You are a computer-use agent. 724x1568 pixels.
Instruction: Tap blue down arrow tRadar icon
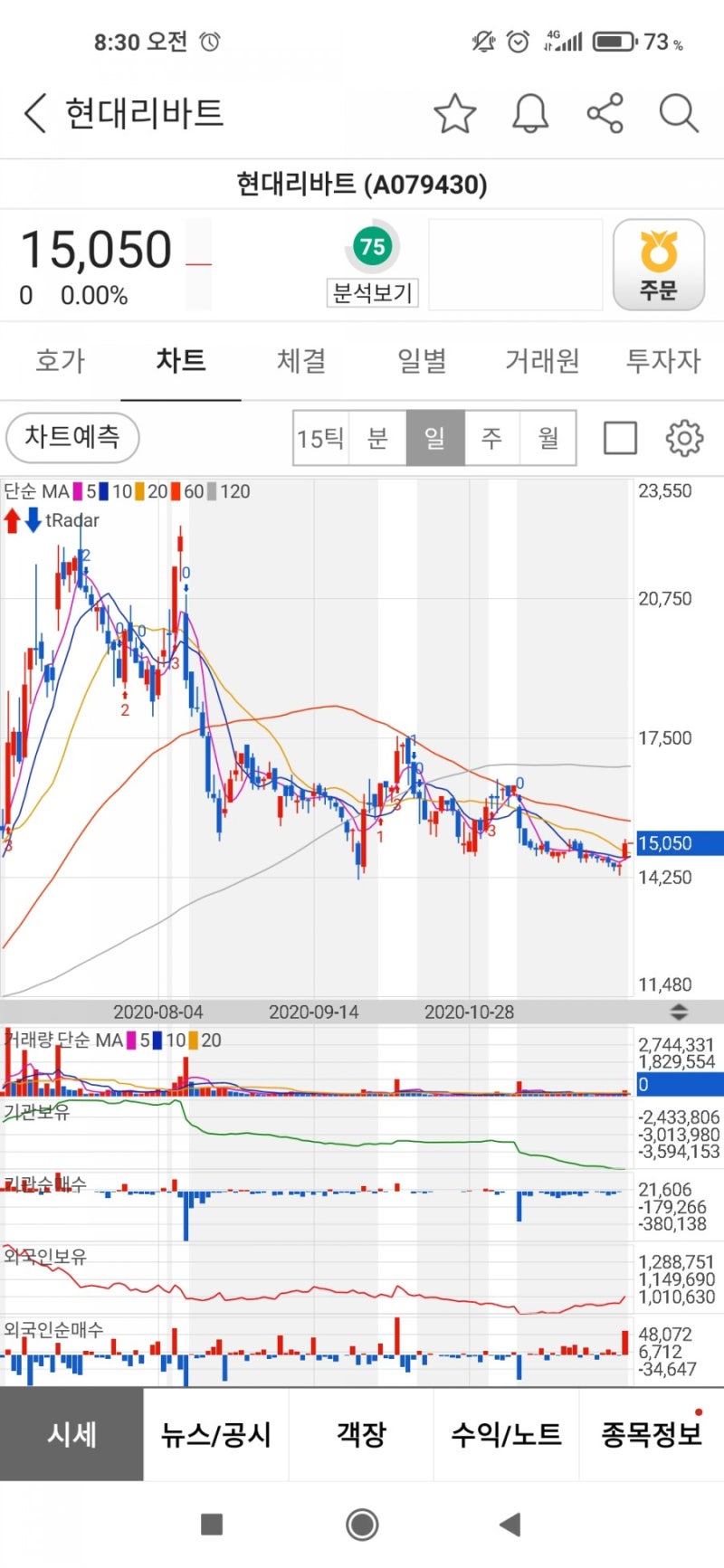pos(33,520)
